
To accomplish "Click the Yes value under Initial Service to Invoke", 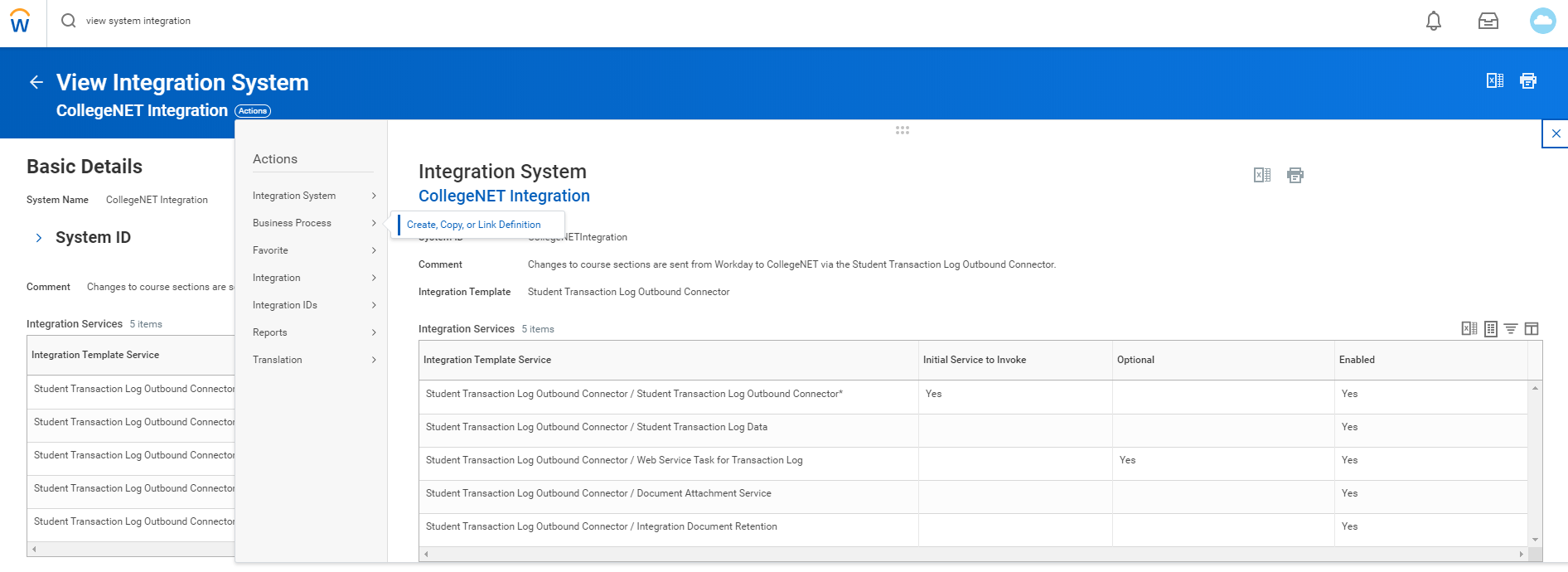I will (933, 394).
